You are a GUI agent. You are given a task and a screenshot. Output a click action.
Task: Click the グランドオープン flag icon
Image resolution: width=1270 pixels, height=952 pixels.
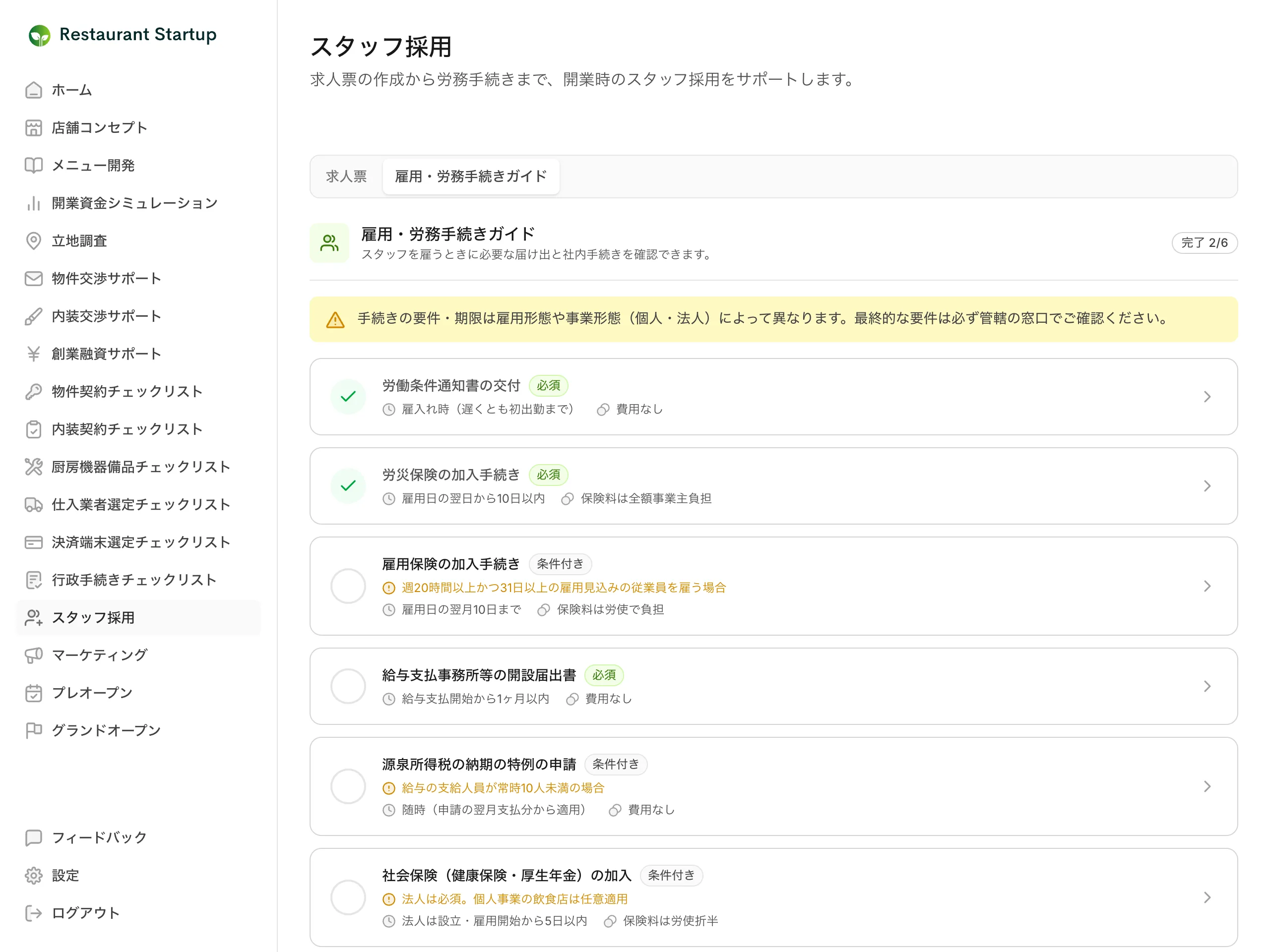pyautogui.click(x=33, y=730)
